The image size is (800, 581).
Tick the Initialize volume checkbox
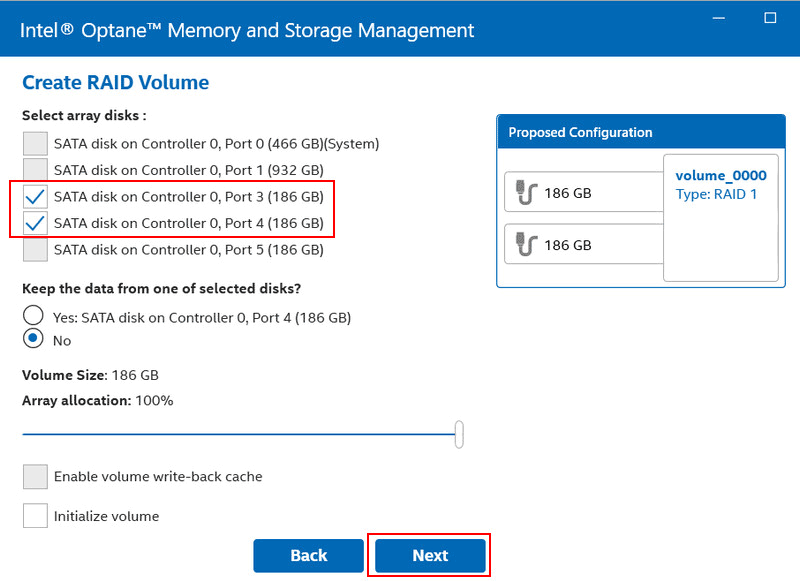click(35, 516)
